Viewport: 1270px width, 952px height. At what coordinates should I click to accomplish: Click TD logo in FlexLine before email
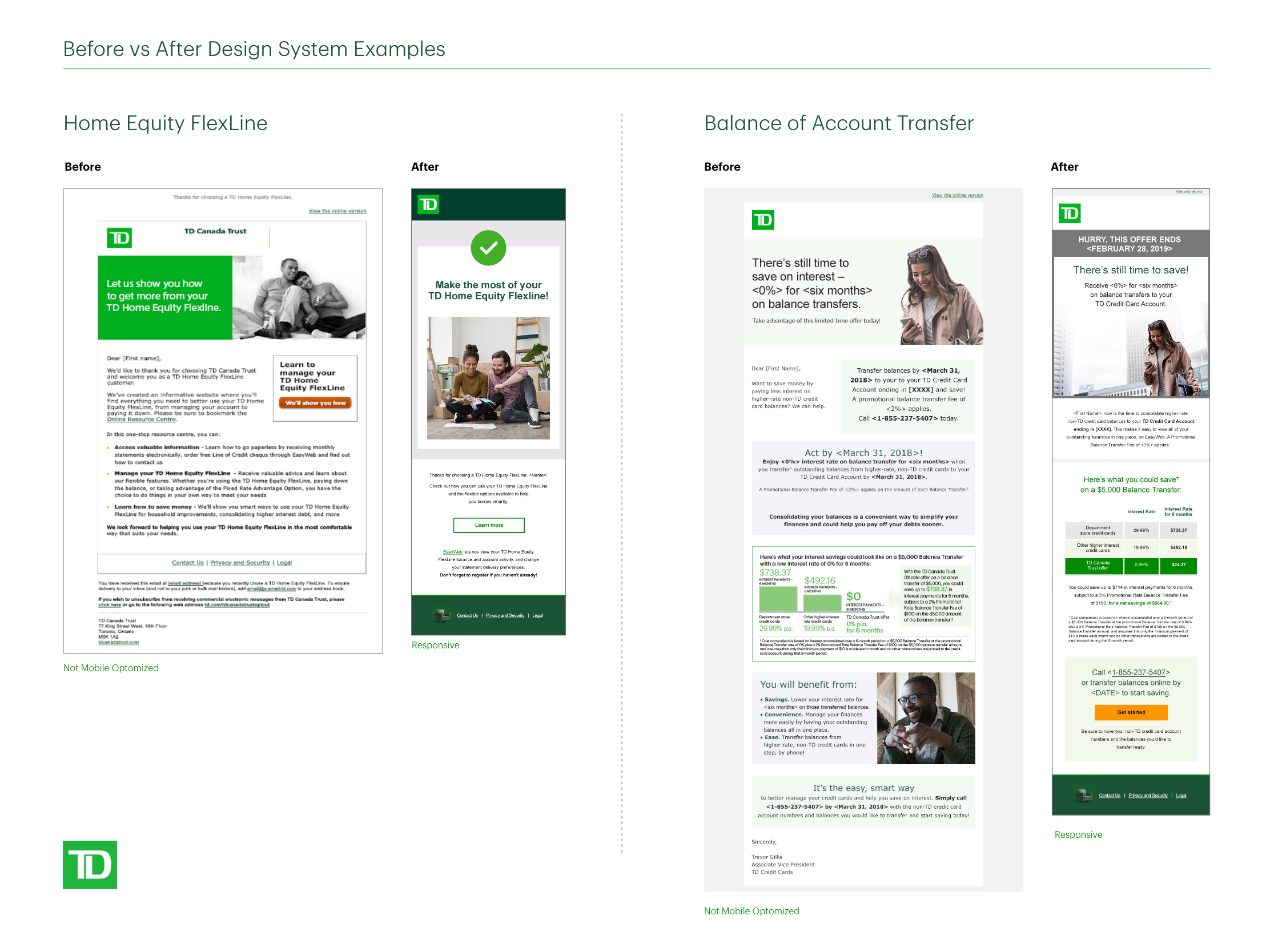(x=119, y=237)
